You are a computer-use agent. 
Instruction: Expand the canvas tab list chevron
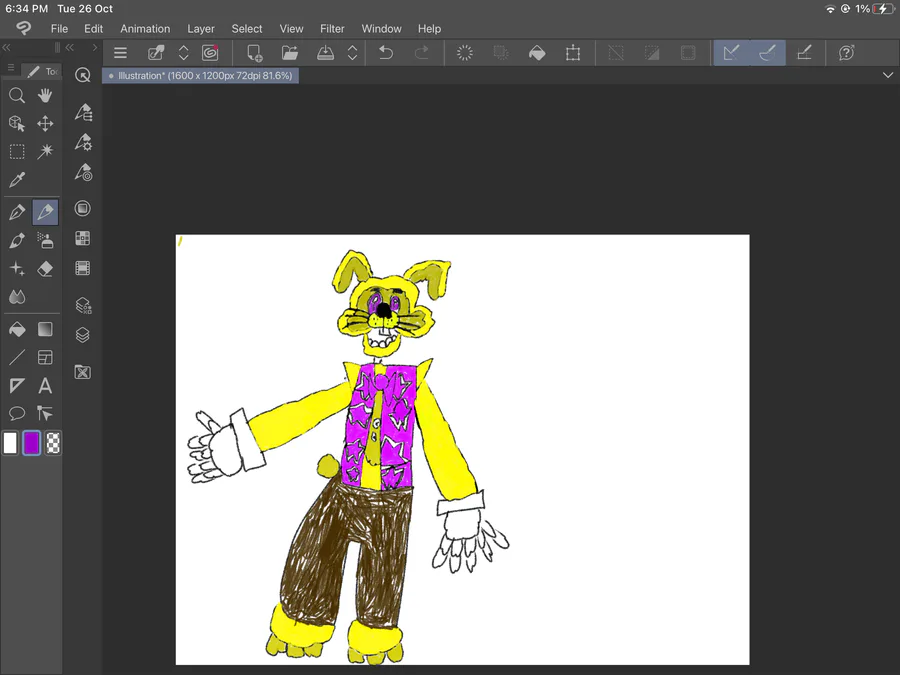887,75
